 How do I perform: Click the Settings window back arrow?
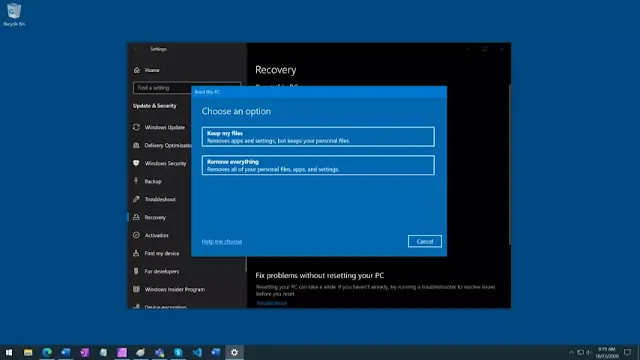(136, 49)
